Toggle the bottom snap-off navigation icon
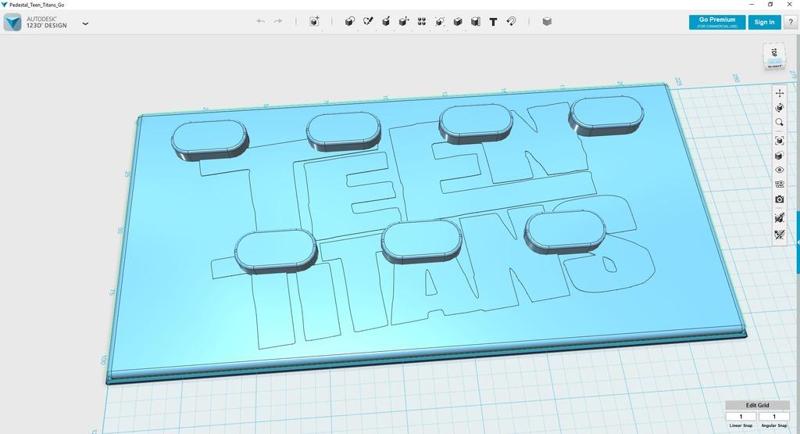 point(779,235)
